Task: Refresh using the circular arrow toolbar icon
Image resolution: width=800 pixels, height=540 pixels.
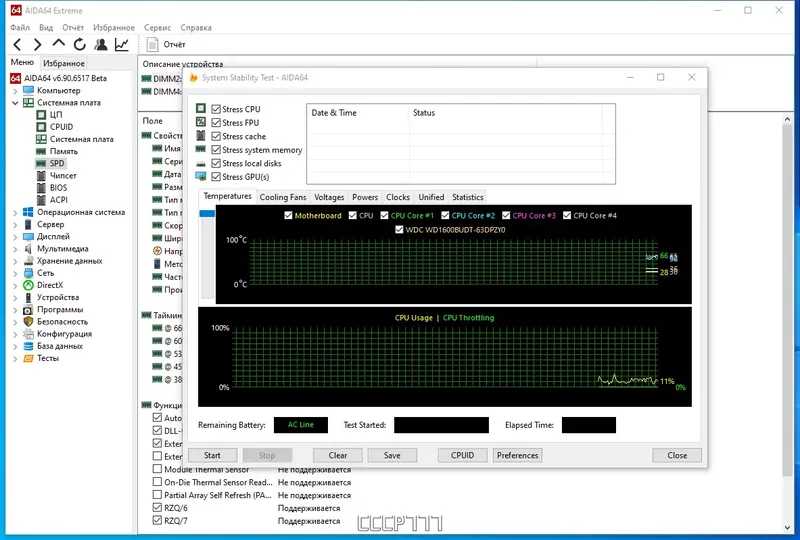Action: pyautogui.click(x=80, y=45)
